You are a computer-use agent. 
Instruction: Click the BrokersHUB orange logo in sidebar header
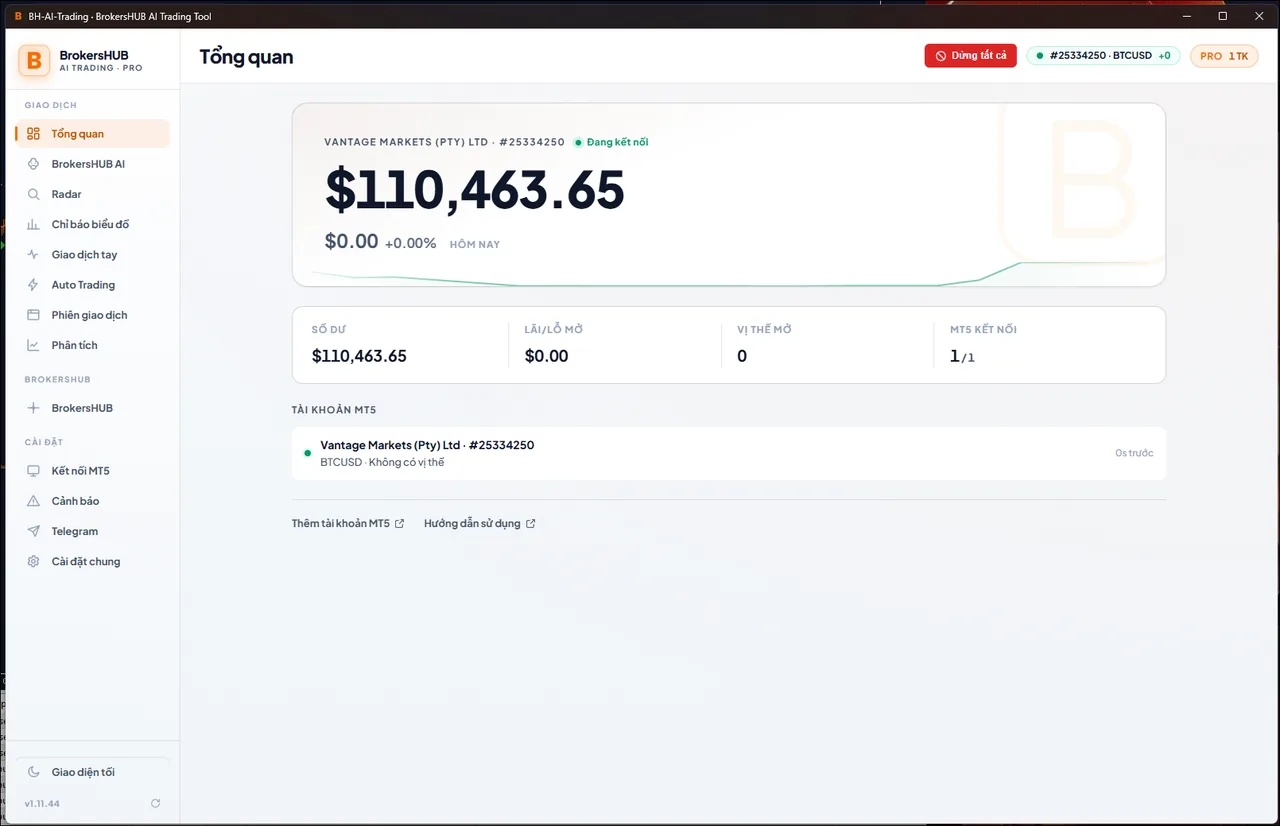pyautogui.click(x=34, y=60)
